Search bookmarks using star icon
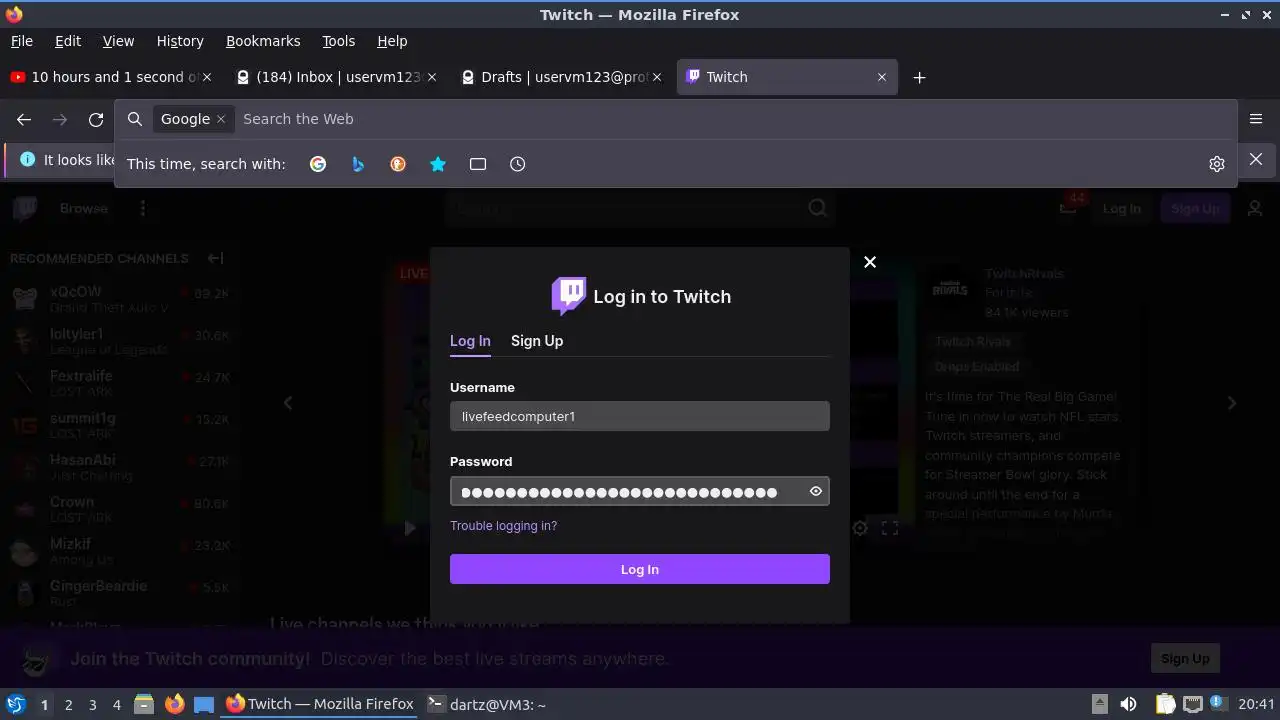The width and height of the screenshot is (1280, 720). (438, 164)
